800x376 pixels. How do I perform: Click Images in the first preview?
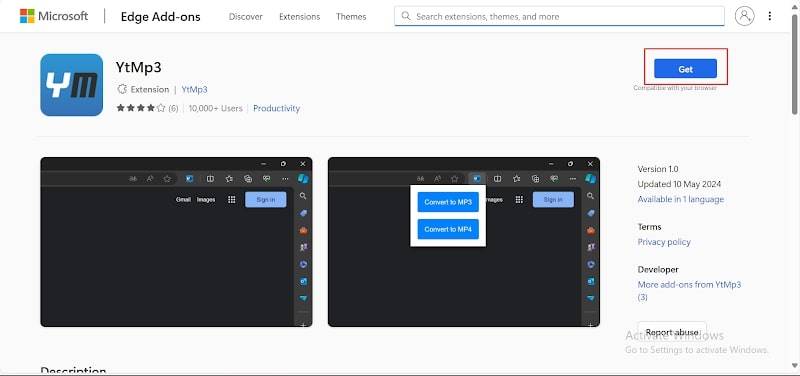coord(206,199)
